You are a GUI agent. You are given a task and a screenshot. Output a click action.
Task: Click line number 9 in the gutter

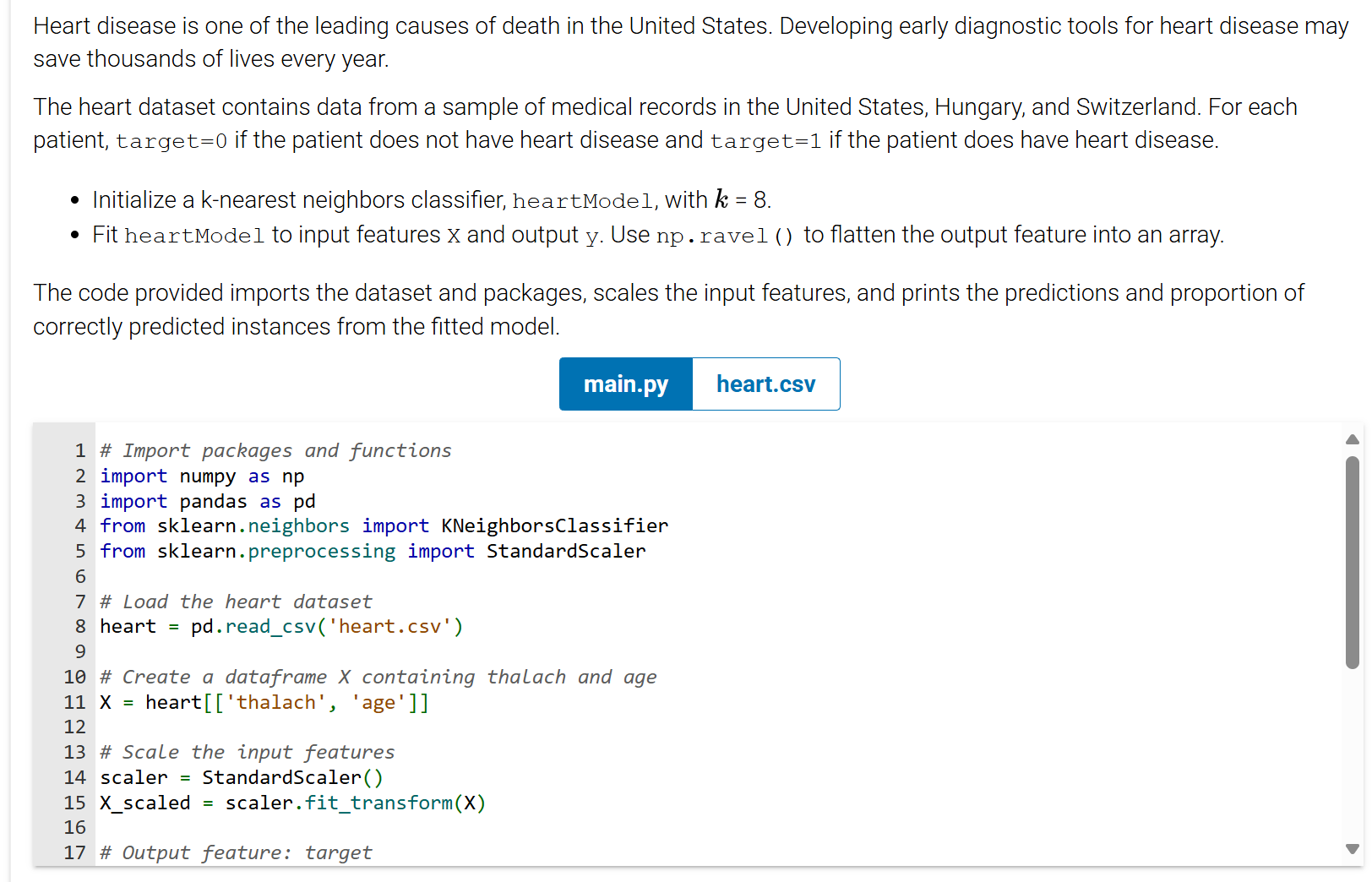coord(80,652)
